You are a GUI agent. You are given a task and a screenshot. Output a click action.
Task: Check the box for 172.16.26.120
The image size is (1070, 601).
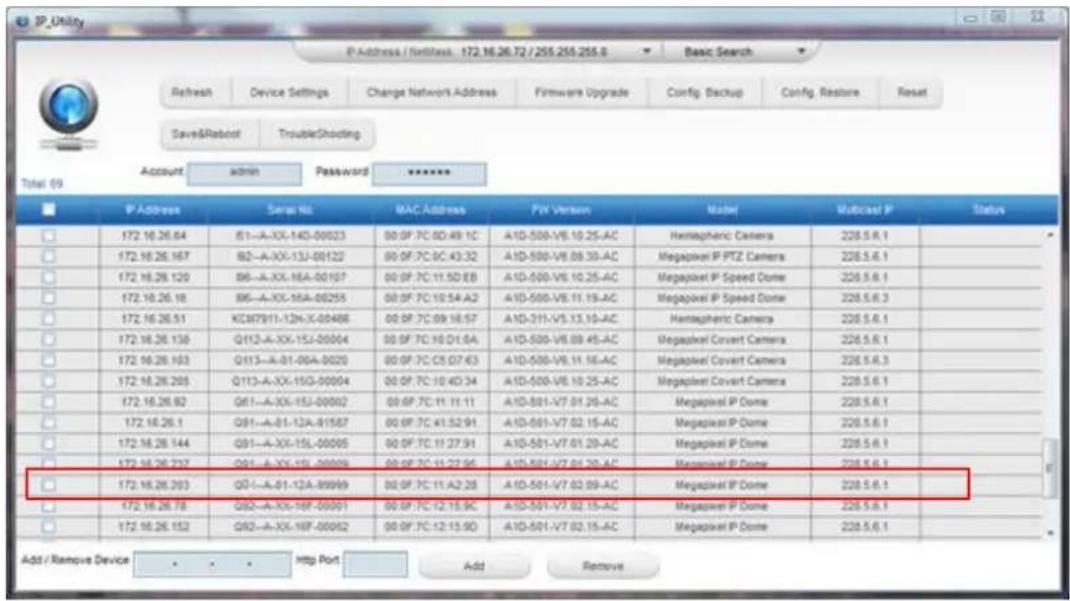(48, 278)
